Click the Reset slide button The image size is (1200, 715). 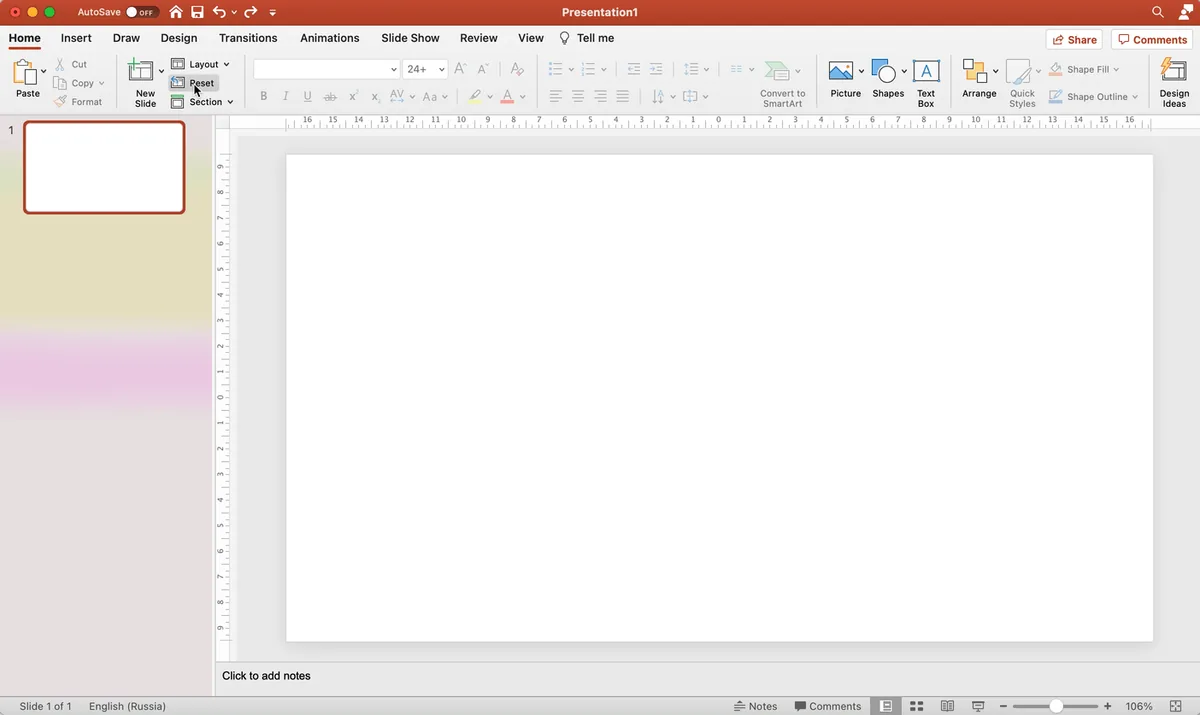(193, 83)
